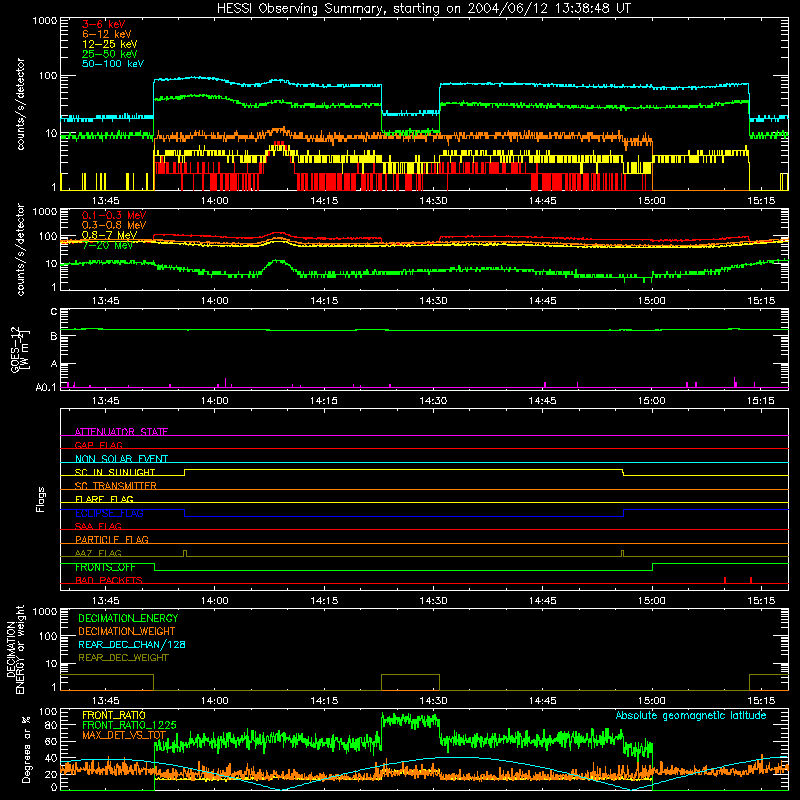The image size is (800, 800).
Task: Click the green 7-20 MeV legend entry
Action: (108, 245)
